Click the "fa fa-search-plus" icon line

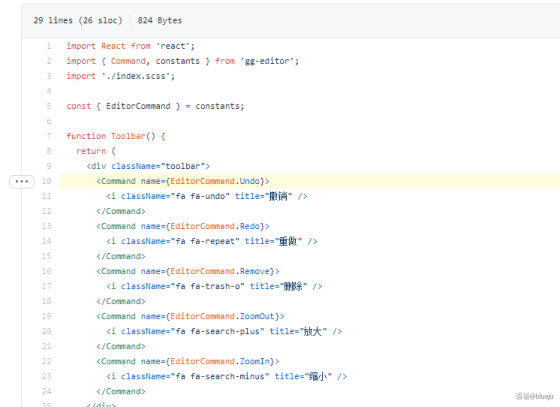(224, 331)
